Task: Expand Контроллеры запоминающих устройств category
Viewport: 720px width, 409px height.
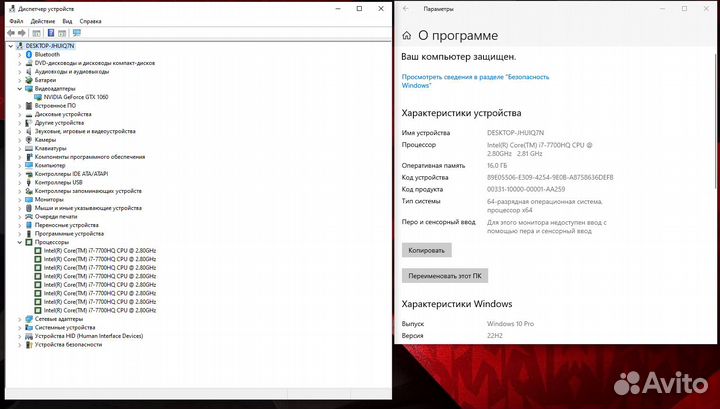Action: [x=20, y=191]
